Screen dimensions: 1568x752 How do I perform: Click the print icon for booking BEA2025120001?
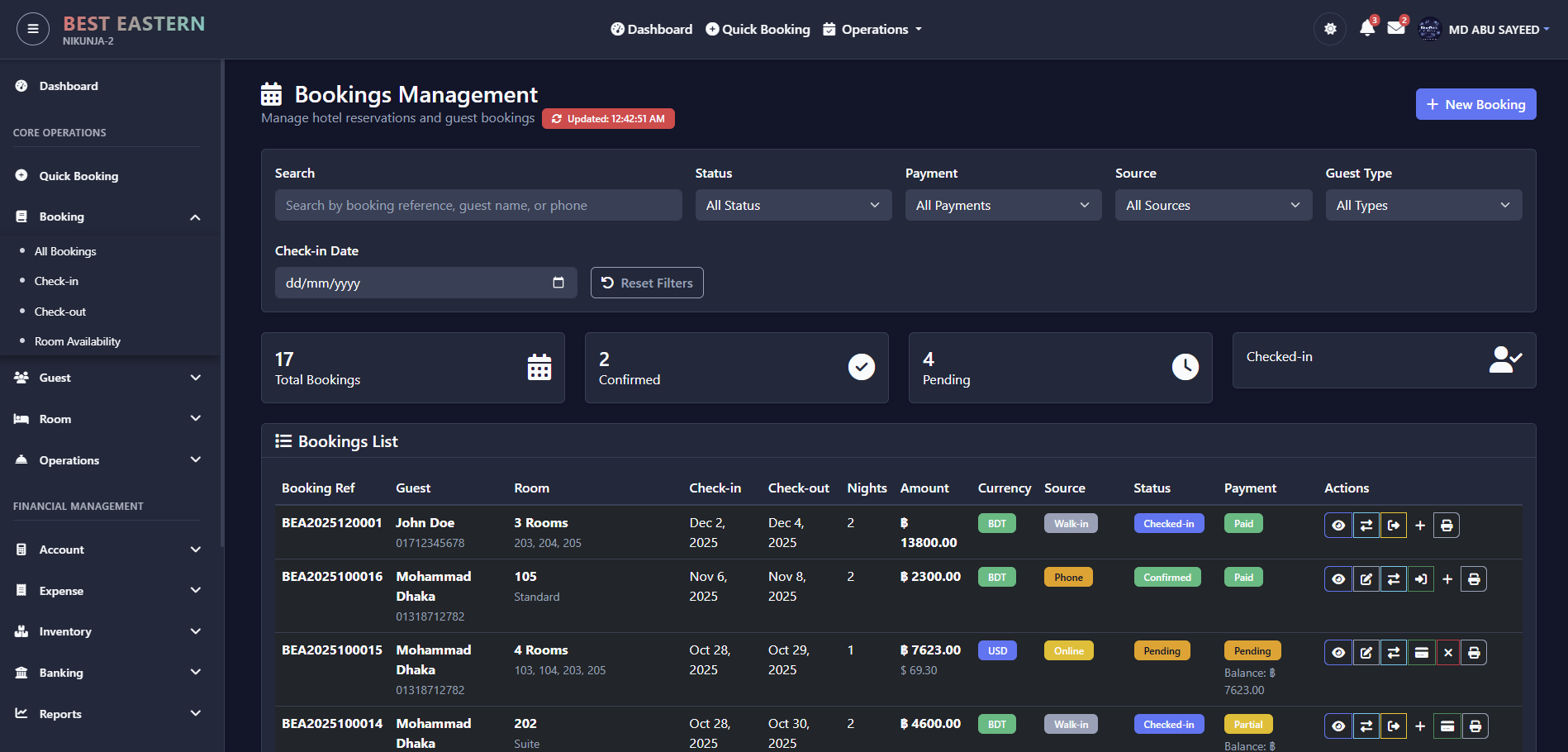[x=1447, y=526]
